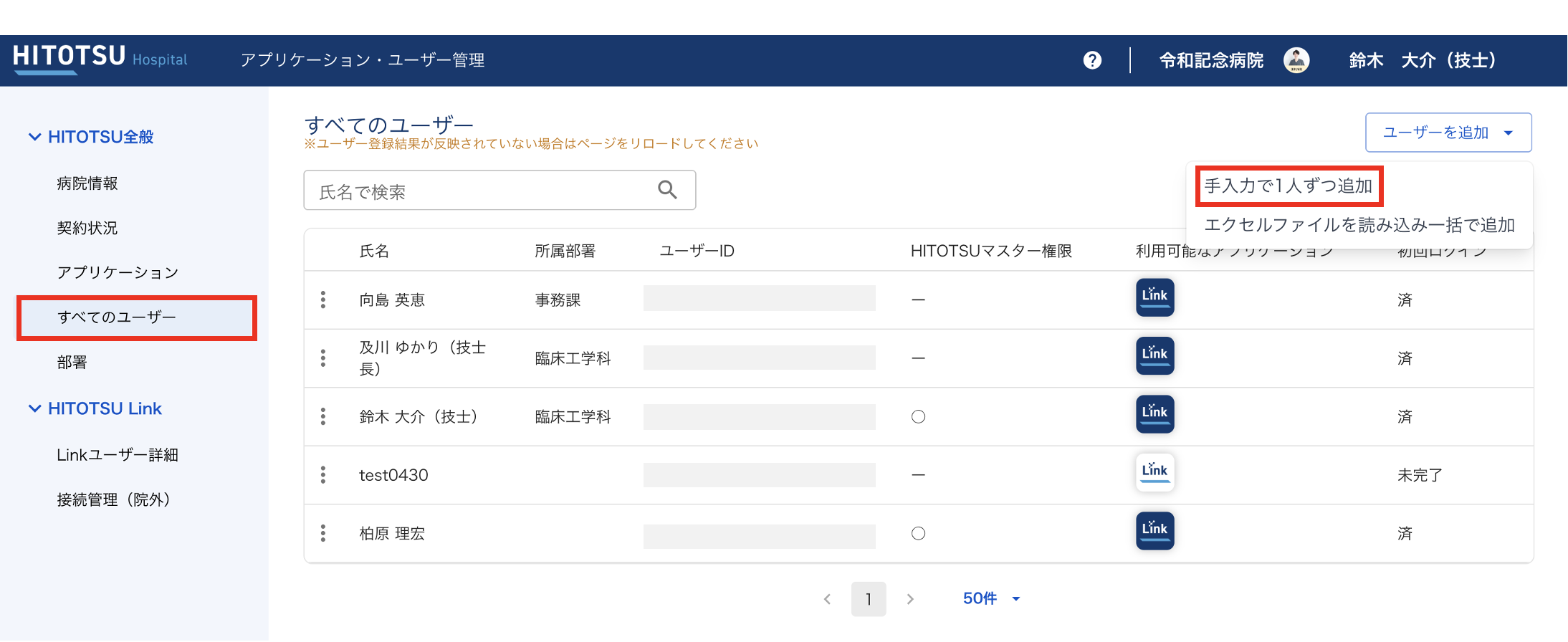Click the Link app icon for 鈴木 大介
Viewport: 1568px width, 642px height.
[x=1155, y=414]
